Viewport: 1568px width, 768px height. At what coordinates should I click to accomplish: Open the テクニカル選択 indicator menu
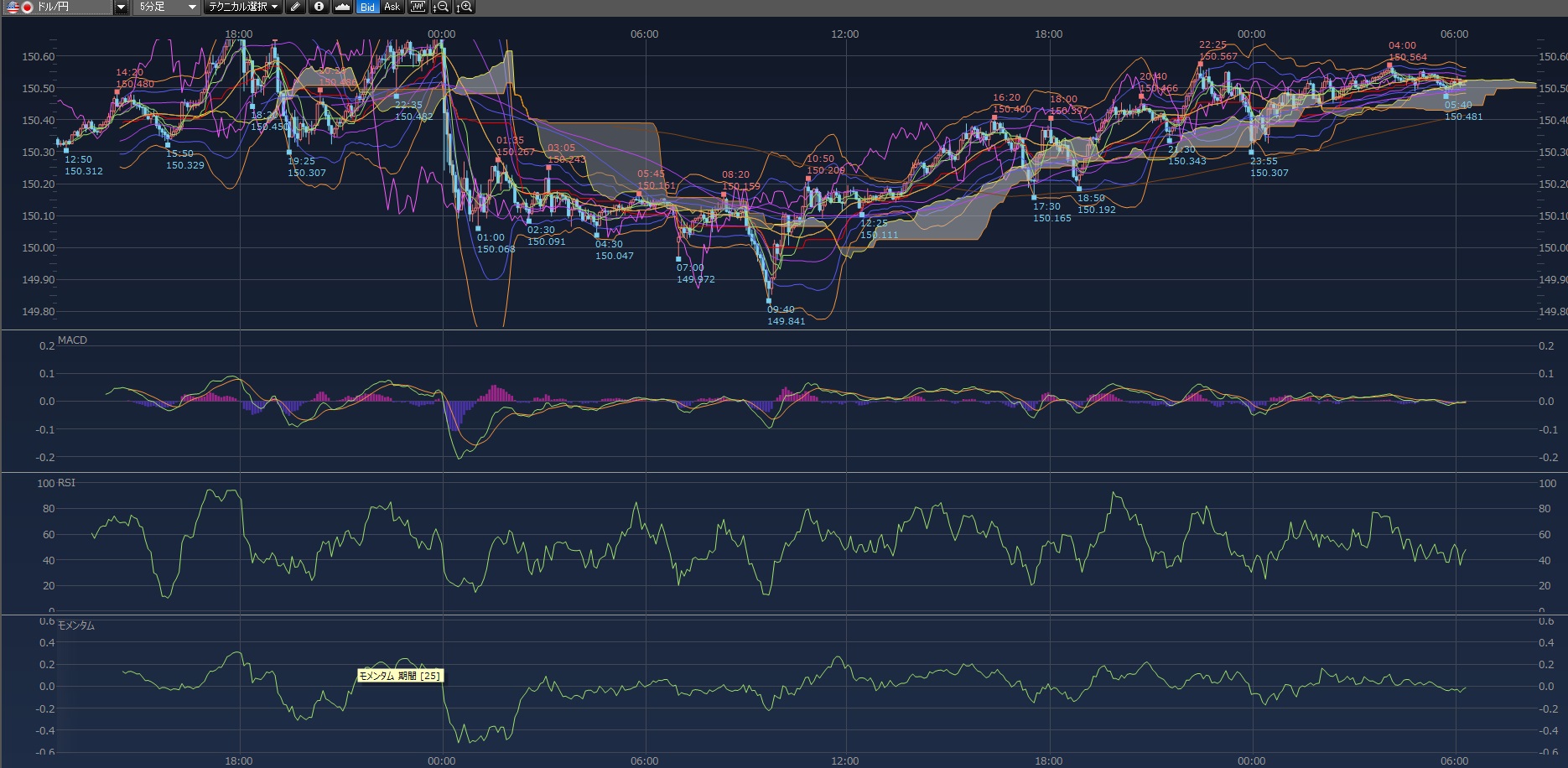point(243,8)
